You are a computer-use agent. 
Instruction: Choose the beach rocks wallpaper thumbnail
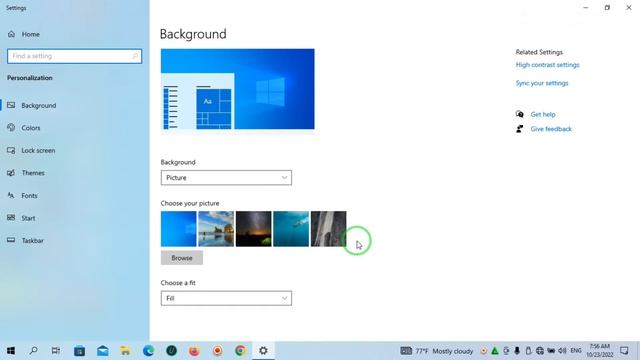[216, 229]
